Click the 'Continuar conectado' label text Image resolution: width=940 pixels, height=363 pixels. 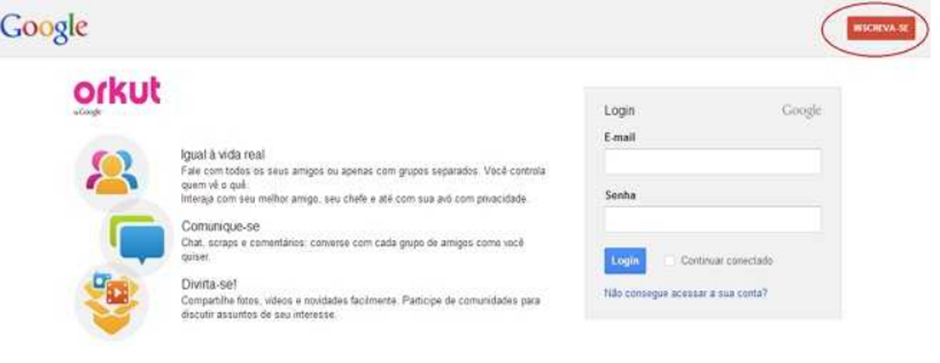[727, 261]
